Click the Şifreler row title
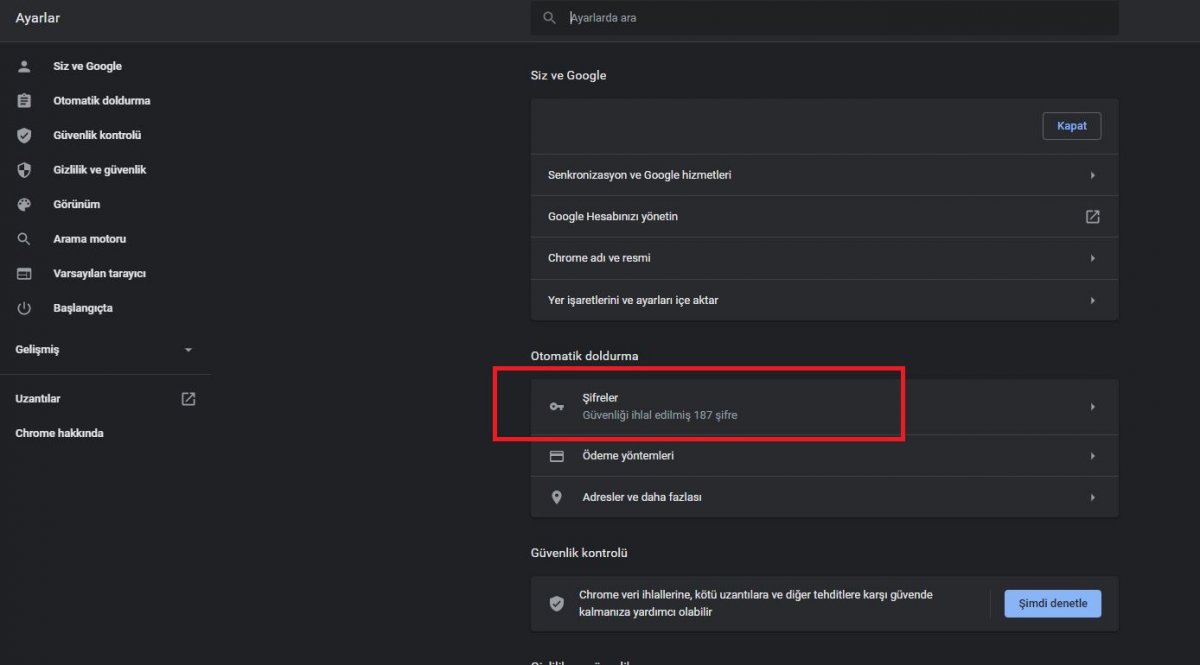This screenshot has height=665, width=1200. pos(600,398)
